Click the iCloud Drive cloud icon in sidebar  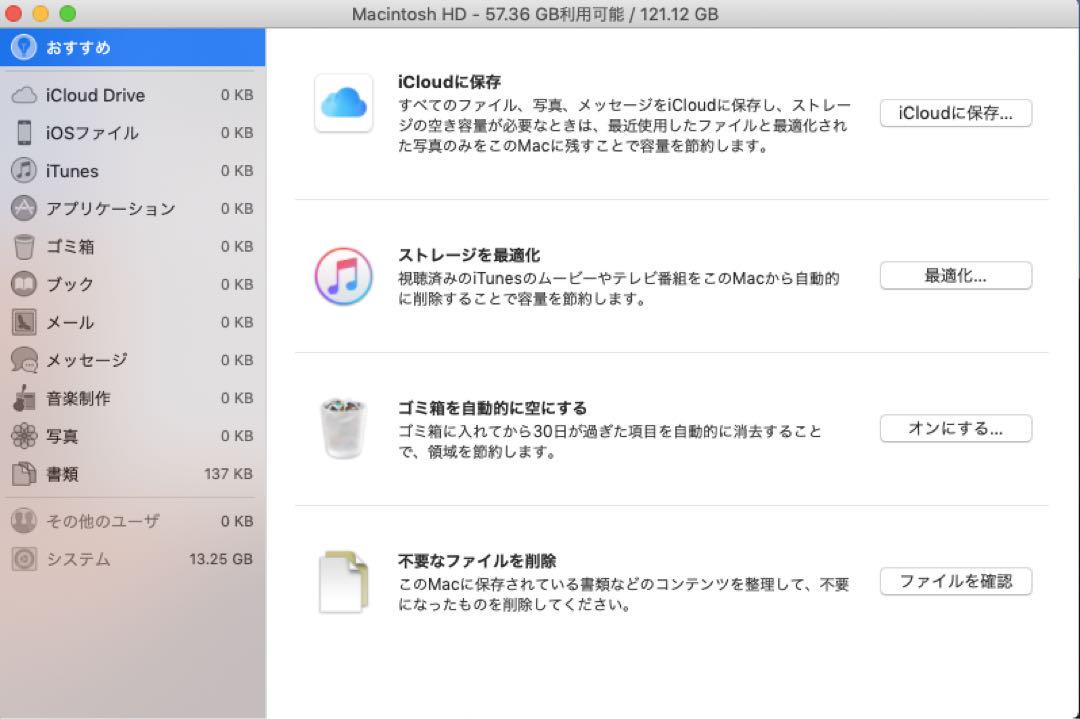[x=24, y=95]
